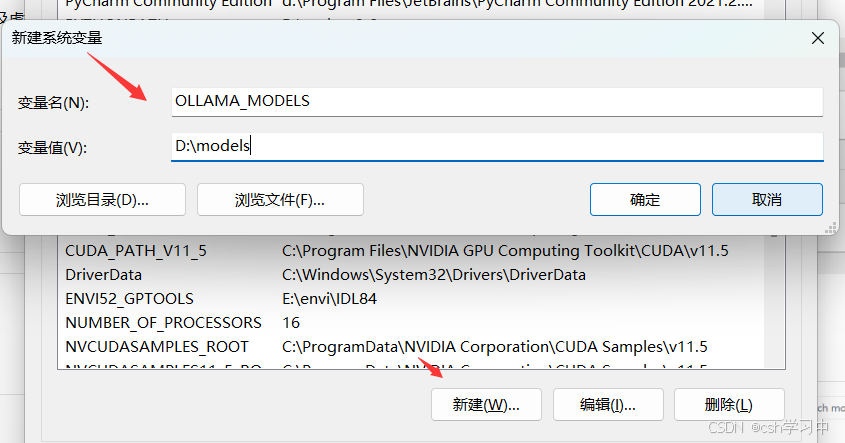This screenshot has height=443, width=845.
Task: Cancel the new variable dialog with 取消
Action: pos(767,200)
